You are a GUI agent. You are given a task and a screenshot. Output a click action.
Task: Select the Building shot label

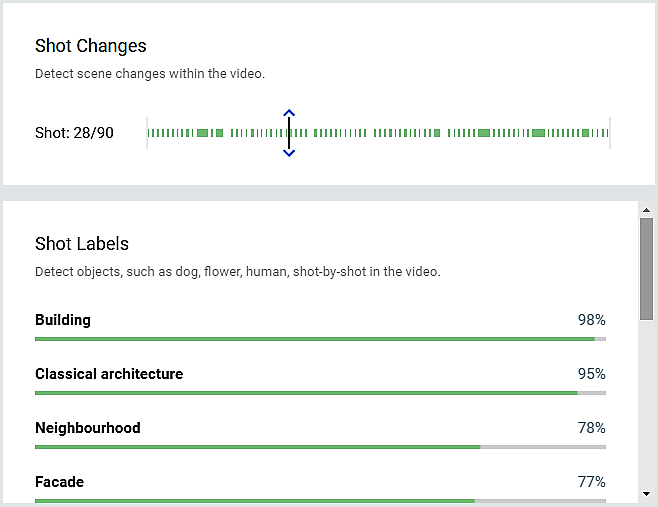tap(63, 320)
